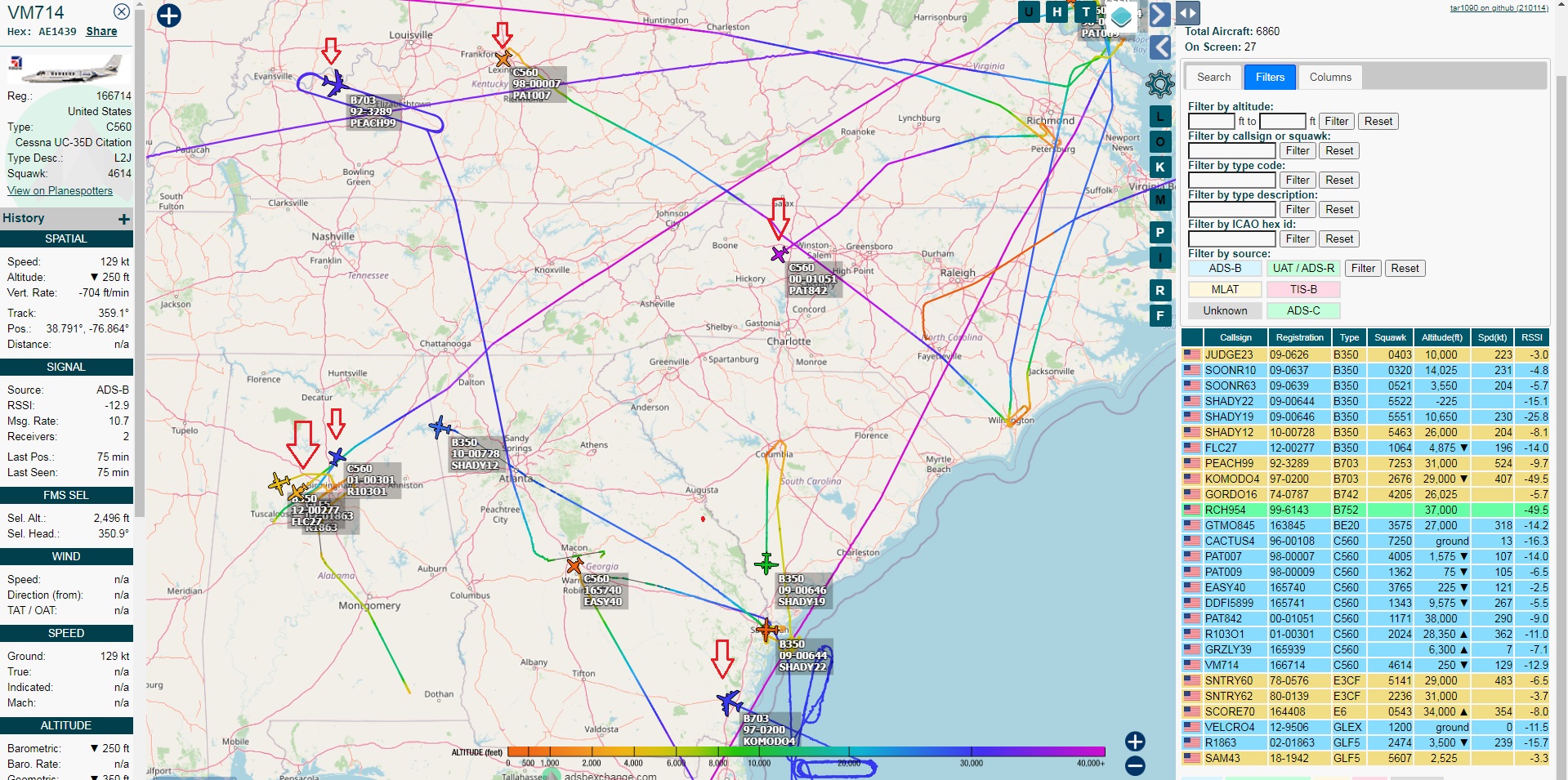Zoom in with the map plus button
This screenshot has width=1568, height=780.
(x=1135, y=742)
